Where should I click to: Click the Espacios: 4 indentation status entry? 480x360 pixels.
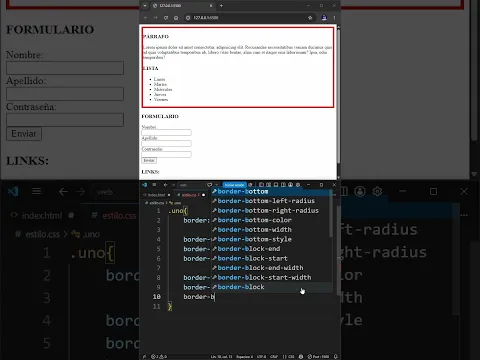click(x=244, y=356)
